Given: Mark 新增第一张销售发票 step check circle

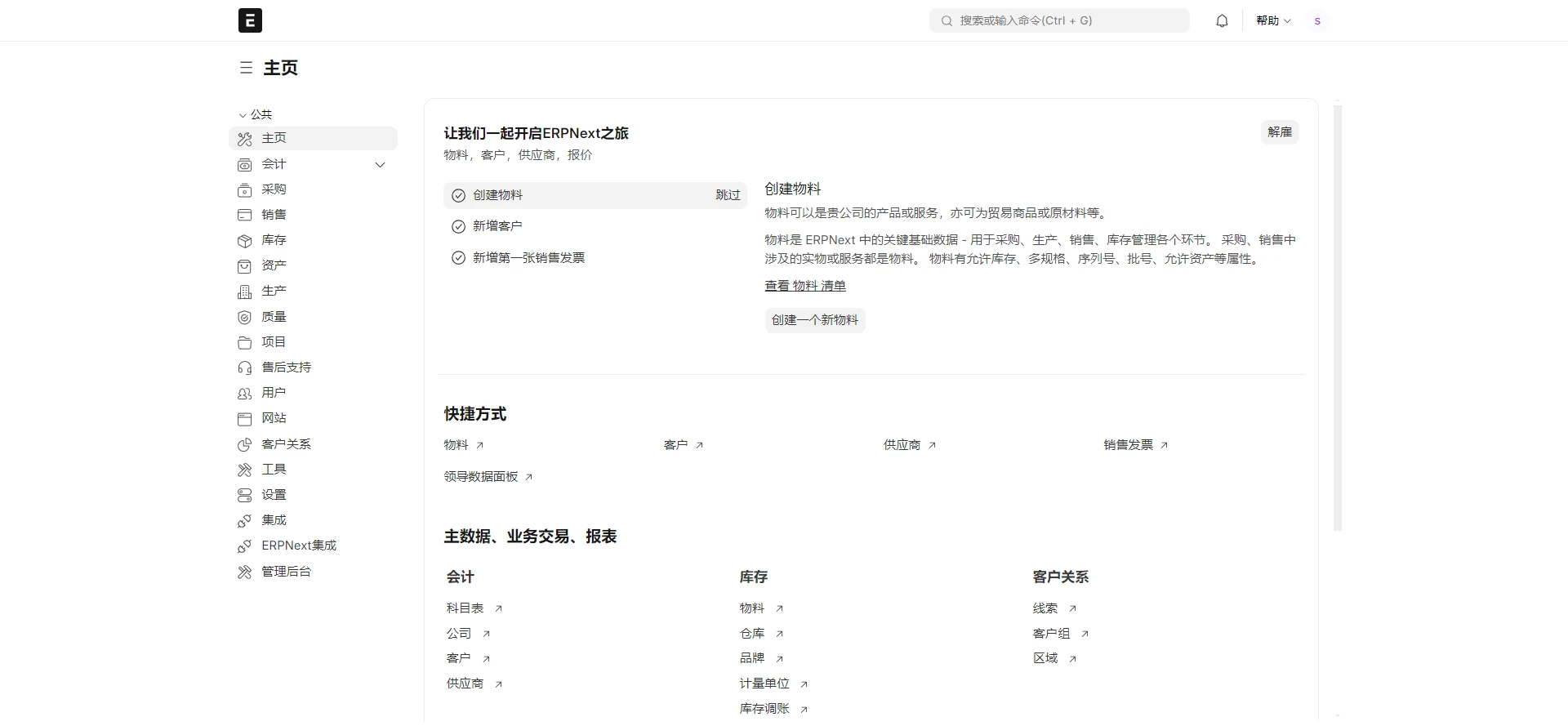Looking at the screenshot, I should [458, 258].
